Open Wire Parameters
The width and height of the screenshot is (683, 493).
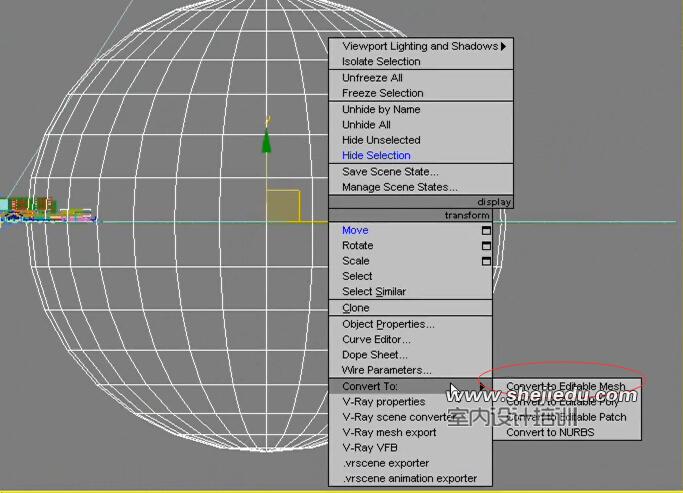pos(410,370)
